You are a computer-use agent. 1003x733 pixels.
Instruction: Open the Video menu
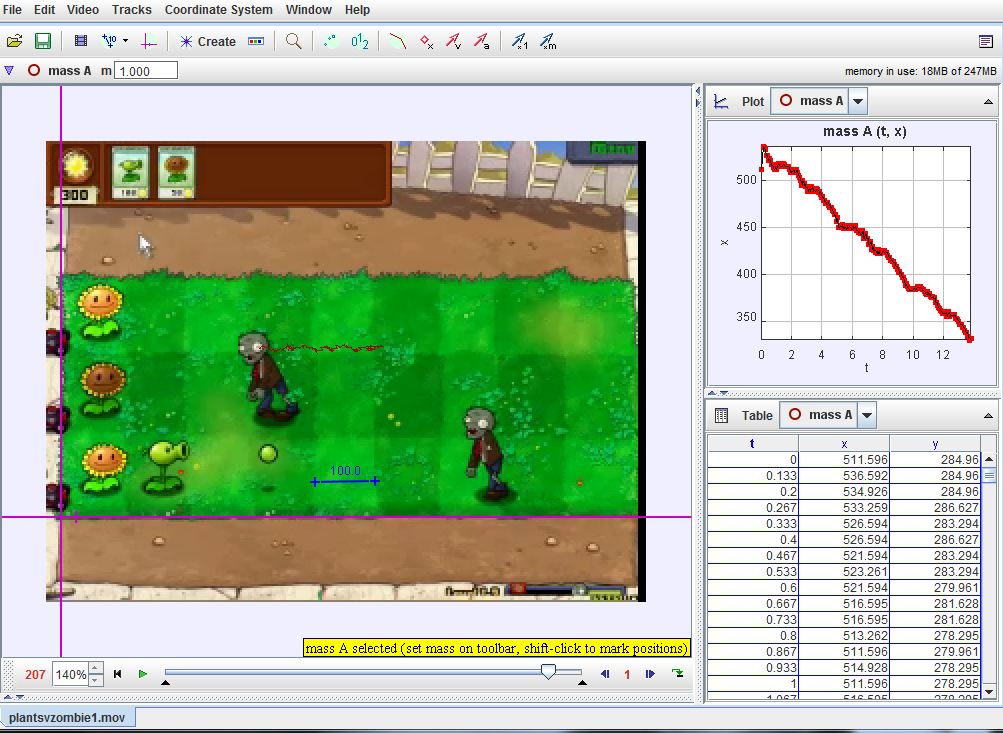[83, 10]
